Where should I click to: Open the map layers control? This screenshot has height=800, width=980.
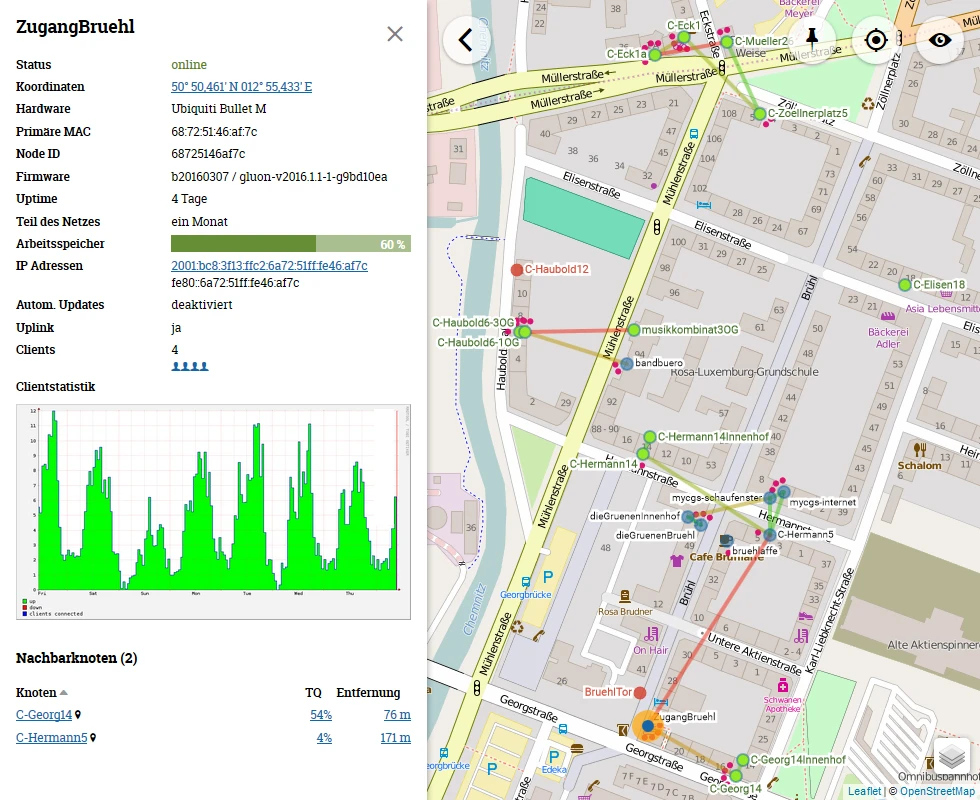[x=951, y=757]
